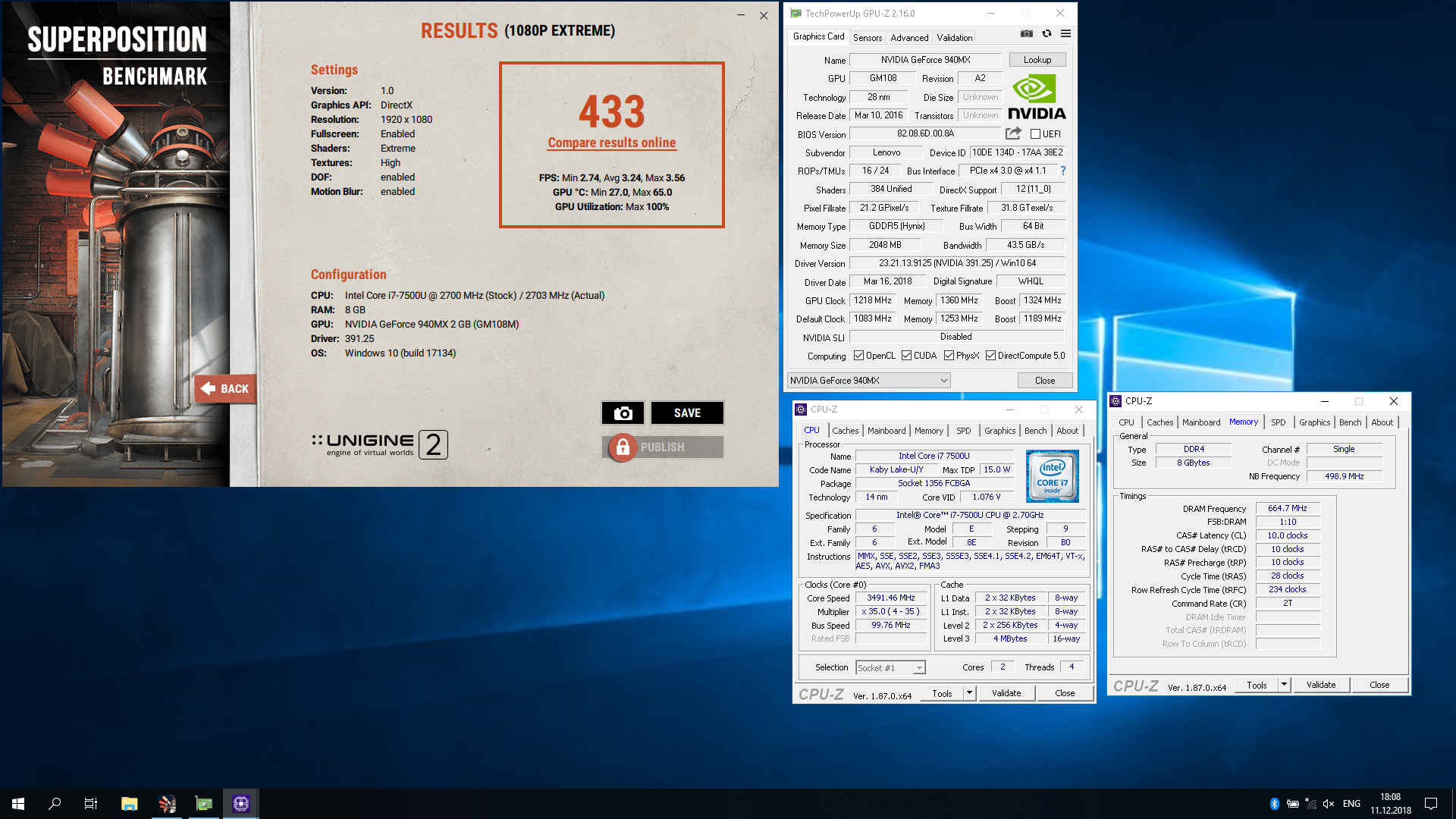Expand the Tools dropdown arrow in the CPU tab window

(969, 693)
